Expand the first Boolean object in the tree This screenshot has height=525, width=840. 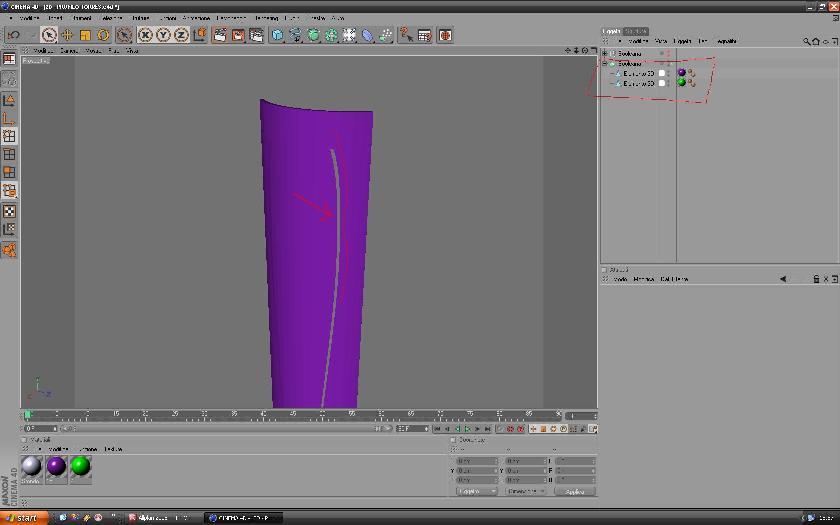point(605,54)
